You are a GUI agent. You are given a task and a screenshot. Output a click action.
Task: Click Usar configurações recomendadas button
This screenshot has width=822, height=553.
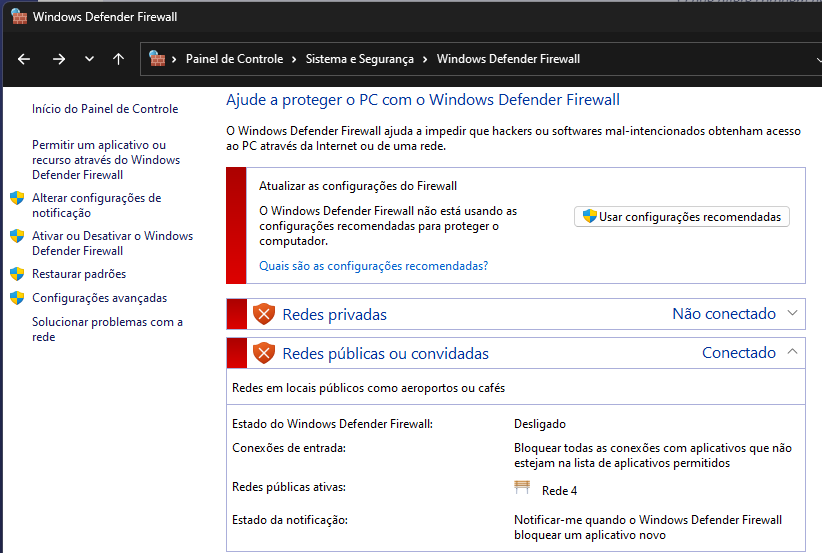coord(682,216)
